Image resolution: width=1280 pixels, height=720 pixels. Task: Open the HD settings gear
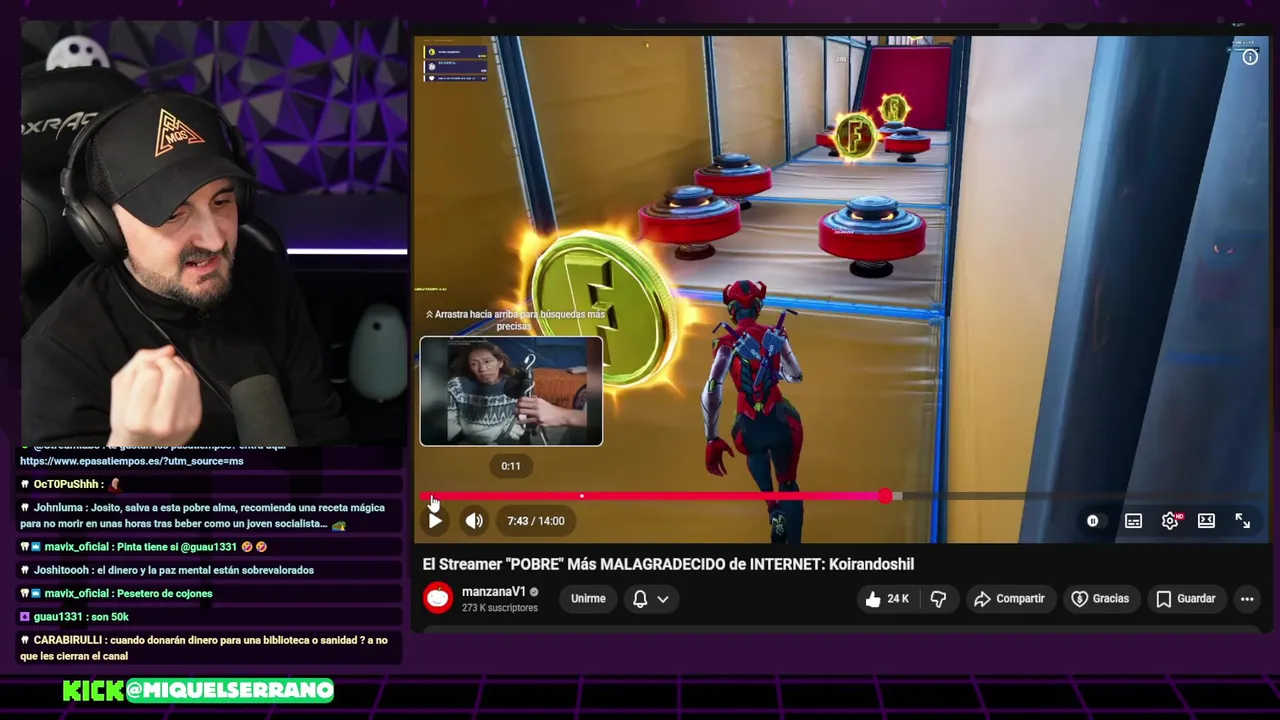click(1170, 521)
